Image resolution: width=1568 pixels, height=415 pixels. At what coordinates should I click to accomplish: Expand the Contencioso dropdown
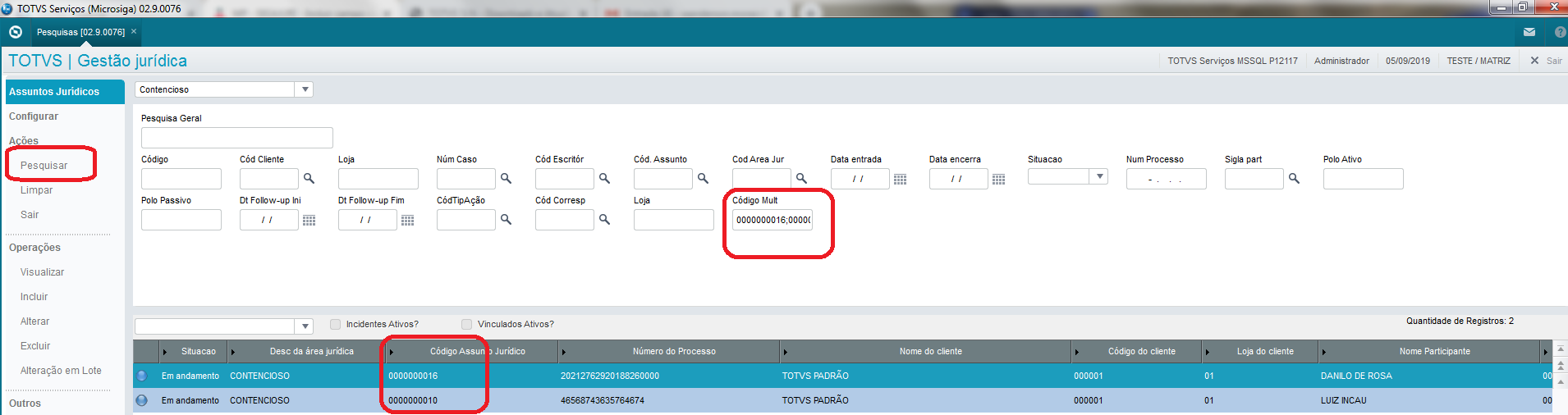click(x=305, y=89)
